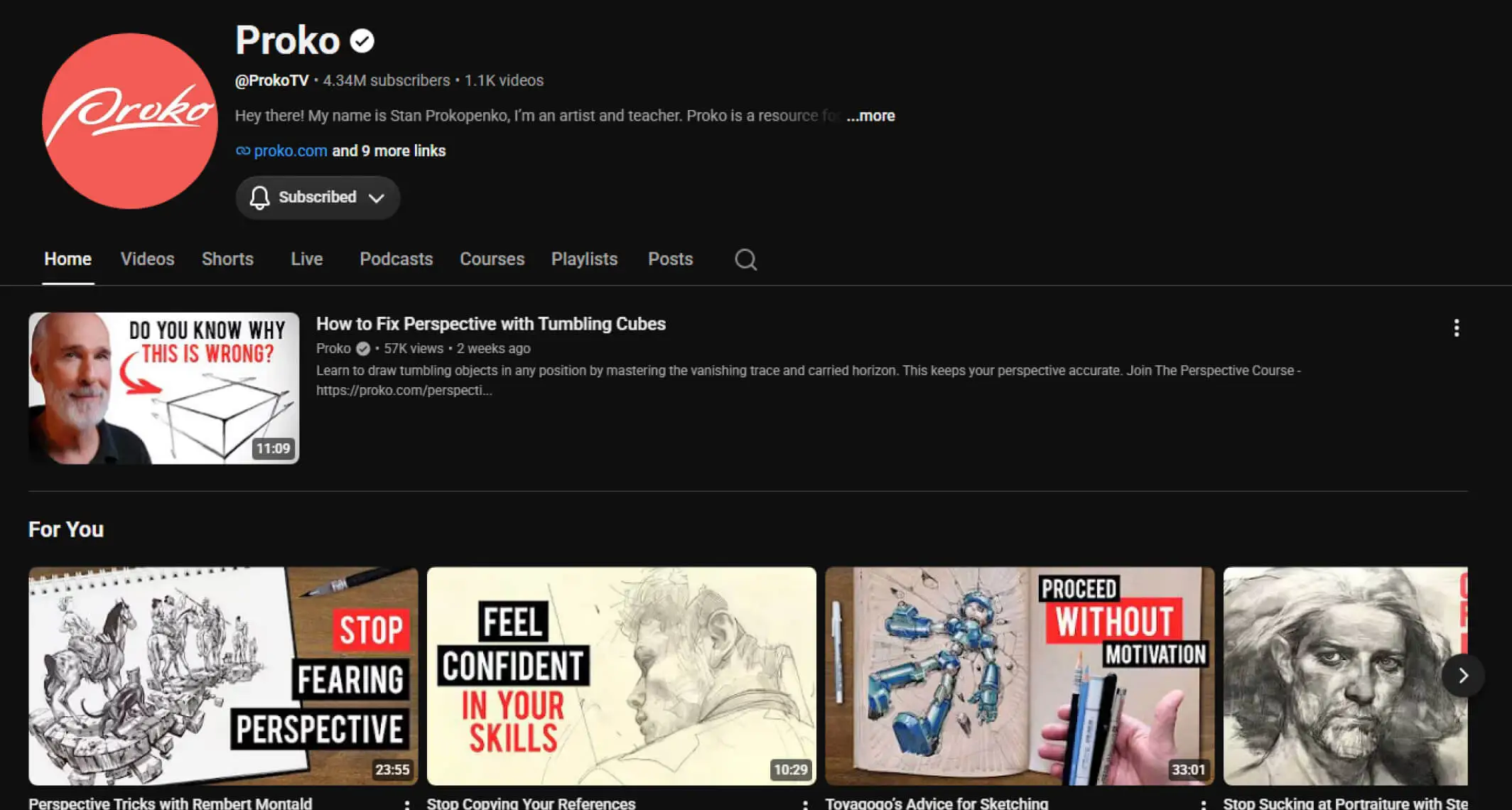
Task: Click the next arrow in For You carousel
Action: tap(1463, 675)
